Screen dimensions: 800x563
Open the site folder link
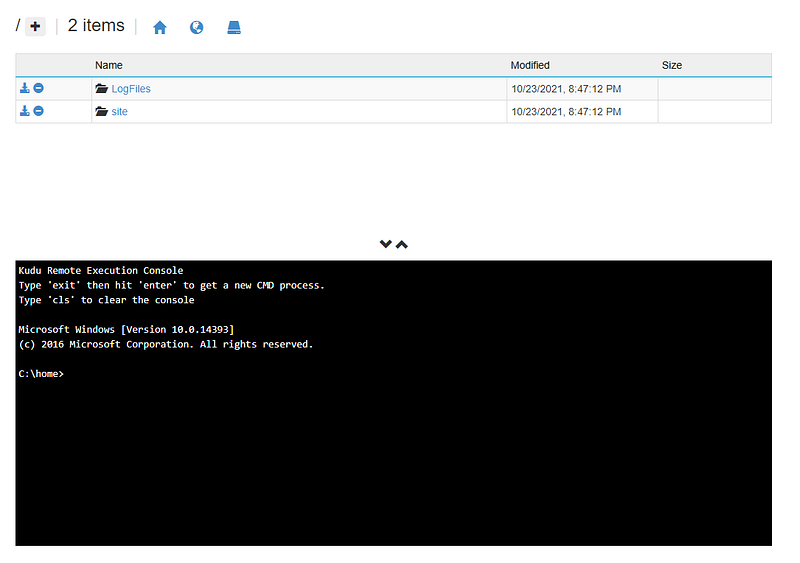point(119,112)
